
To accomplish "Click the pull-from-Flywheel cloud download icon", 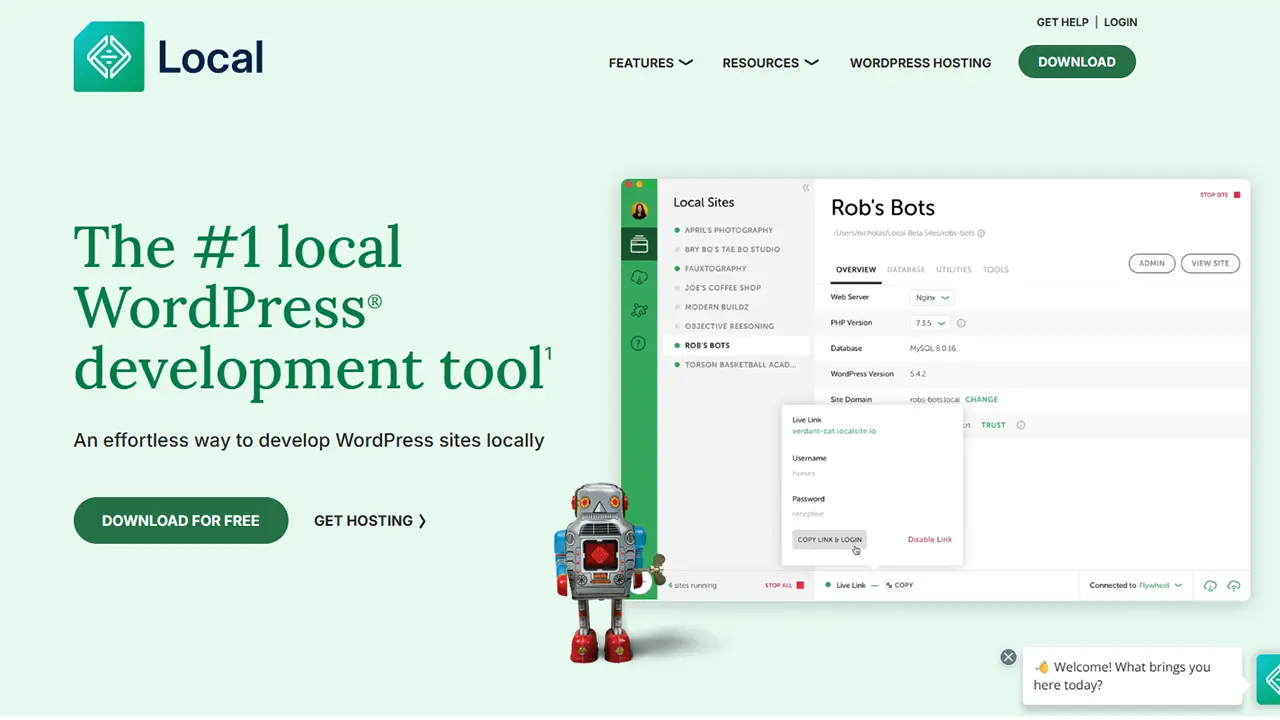I will point(1210,586).
